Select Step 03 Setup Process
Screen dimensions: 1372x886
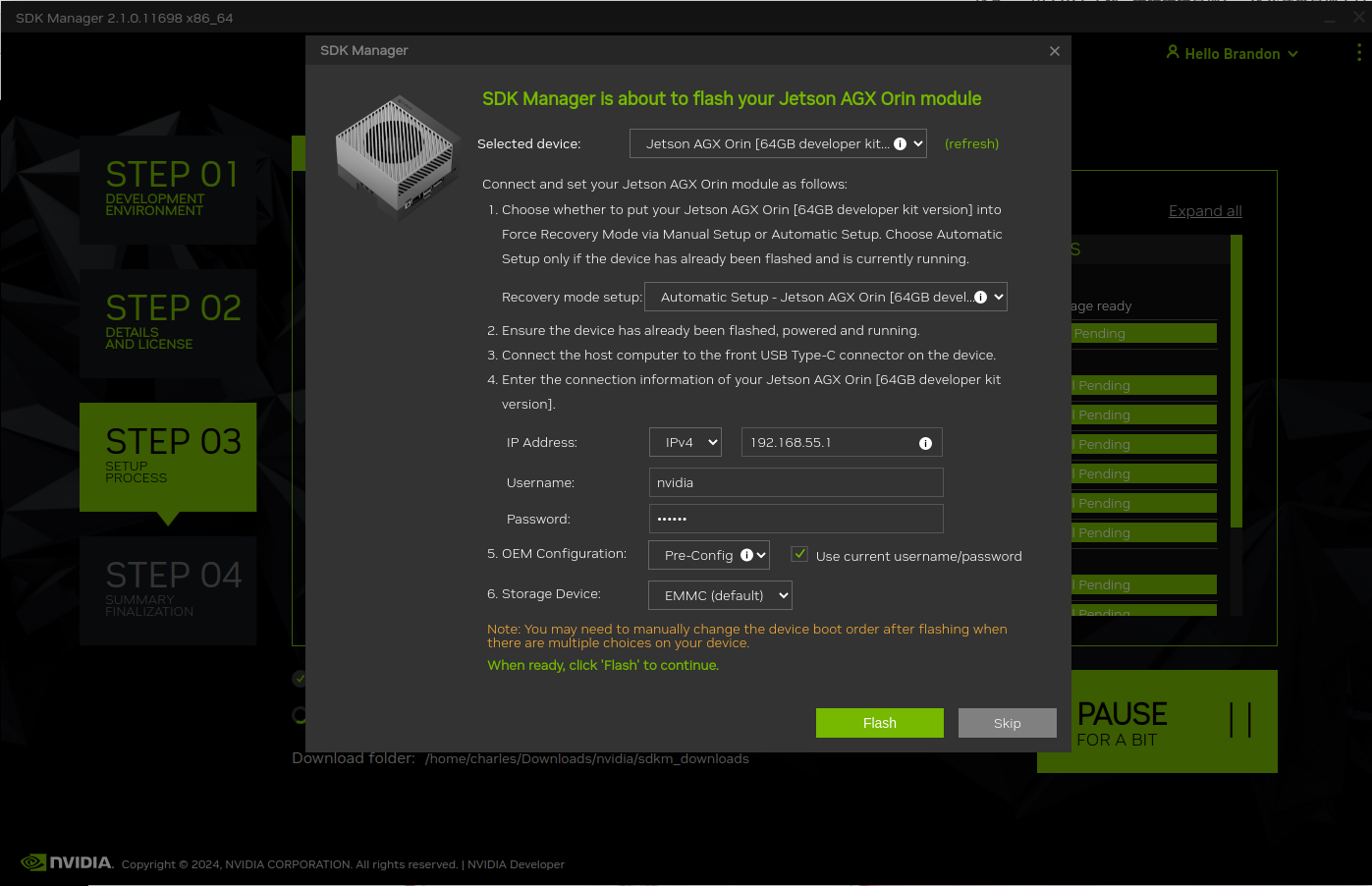point(168,457)
